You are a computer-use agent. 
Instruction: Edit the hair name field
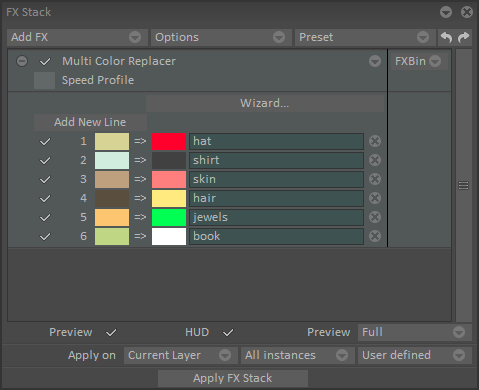pos(276,198)
